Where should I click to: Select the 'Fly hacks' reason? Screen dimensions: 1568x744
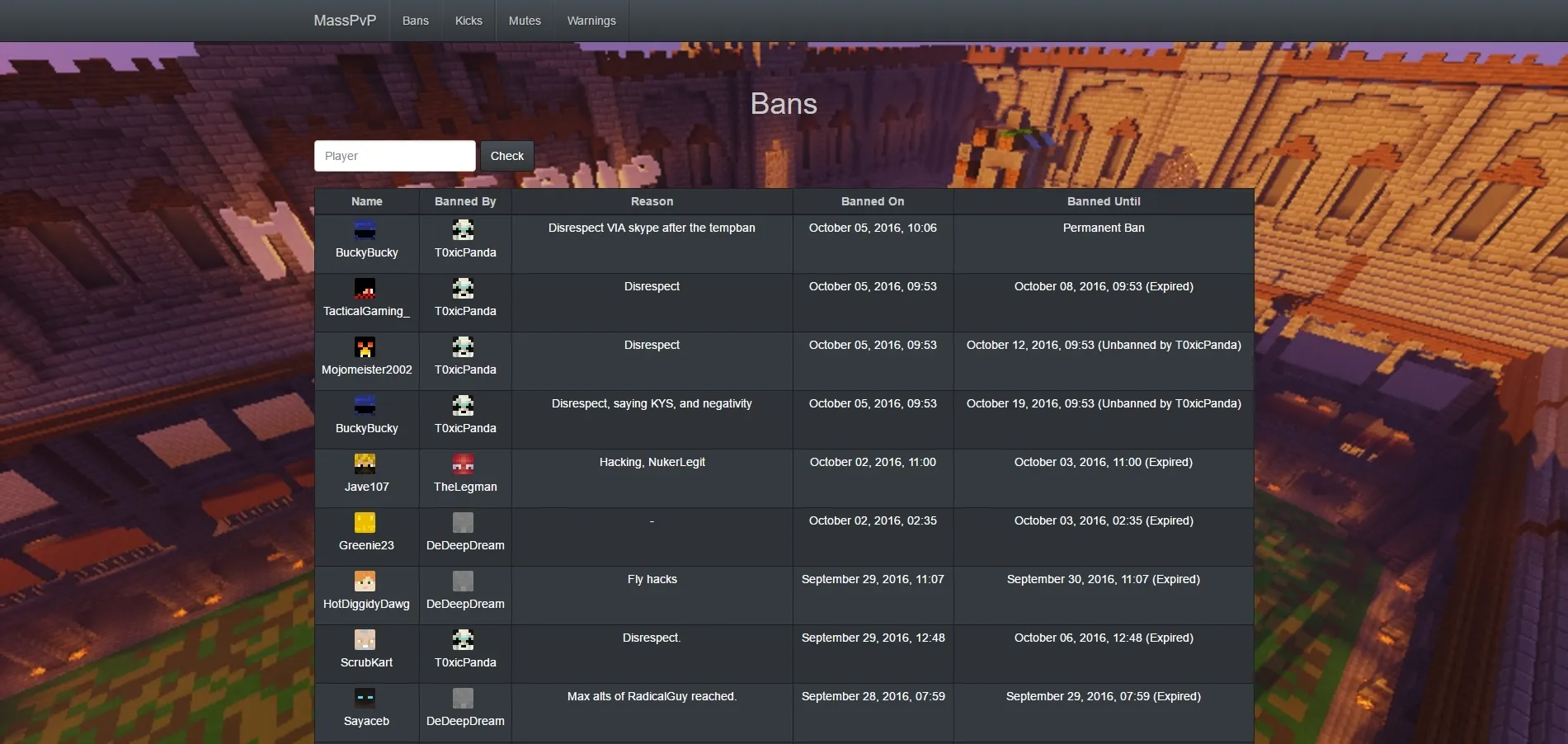tap(652, 579)
